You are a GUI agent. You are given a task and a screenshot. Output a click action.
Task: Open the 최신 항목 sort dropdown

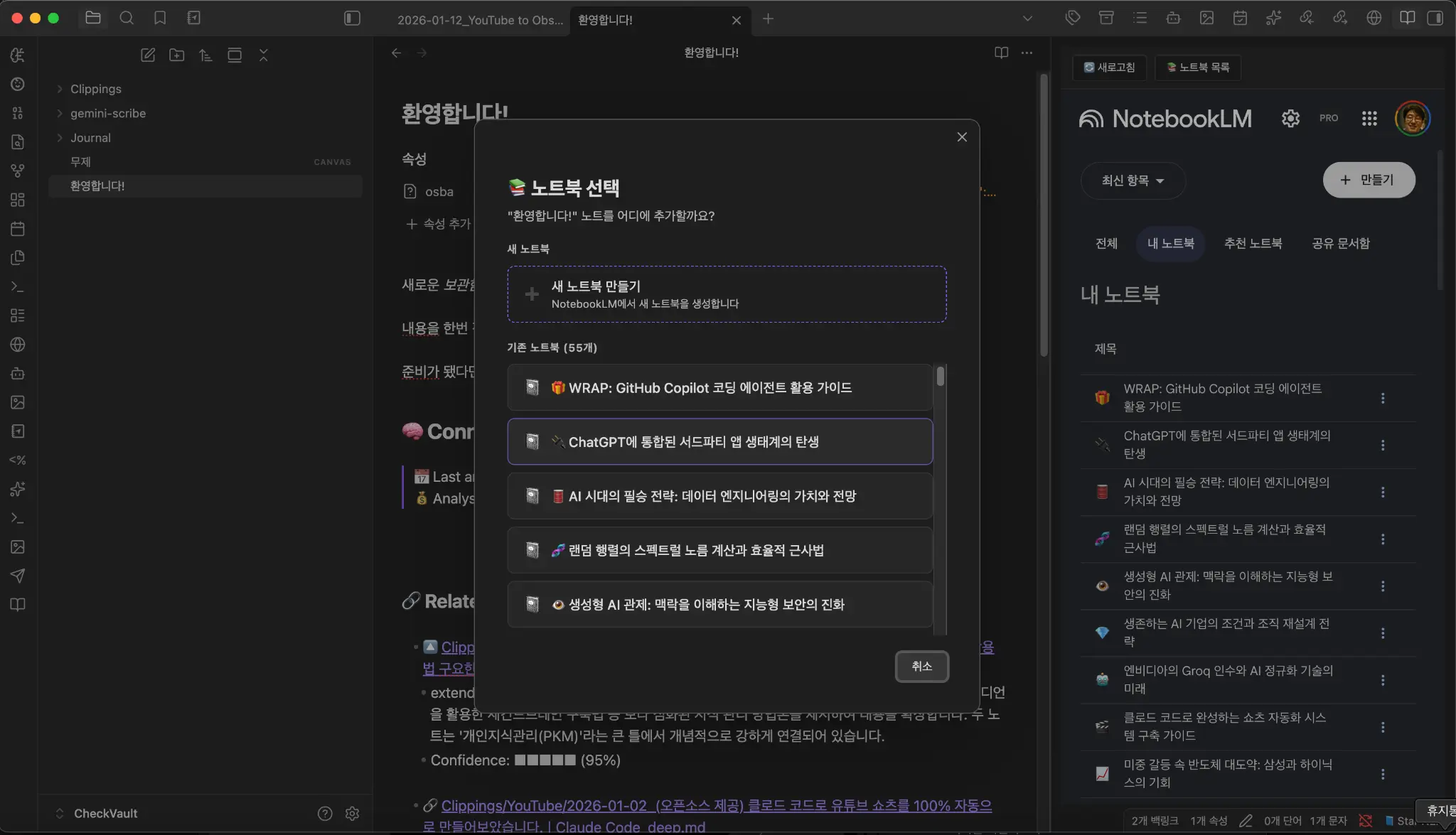1133,181
